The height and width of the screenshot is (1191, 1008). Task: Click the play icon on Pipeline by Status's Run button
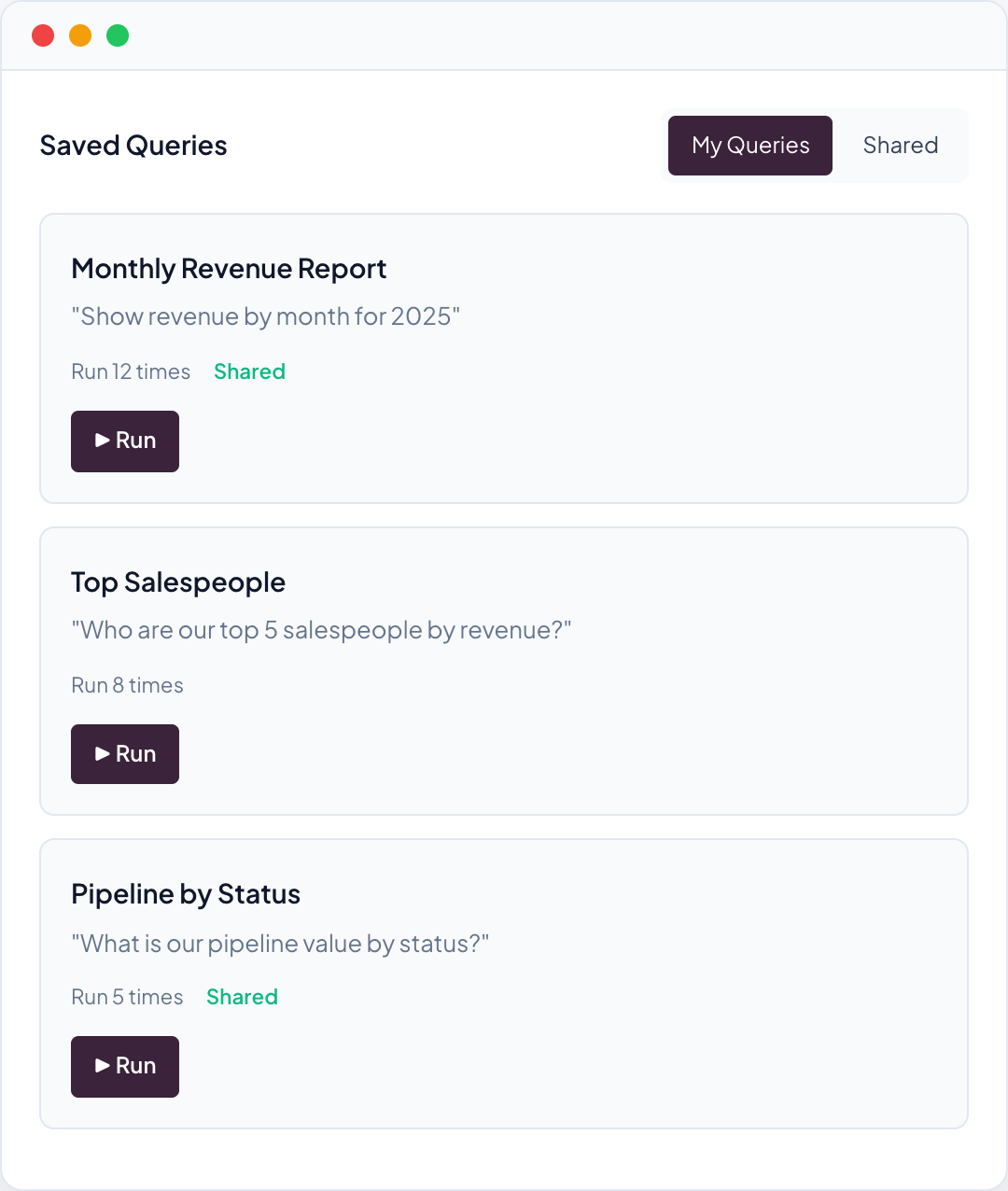coord(102,1066)
